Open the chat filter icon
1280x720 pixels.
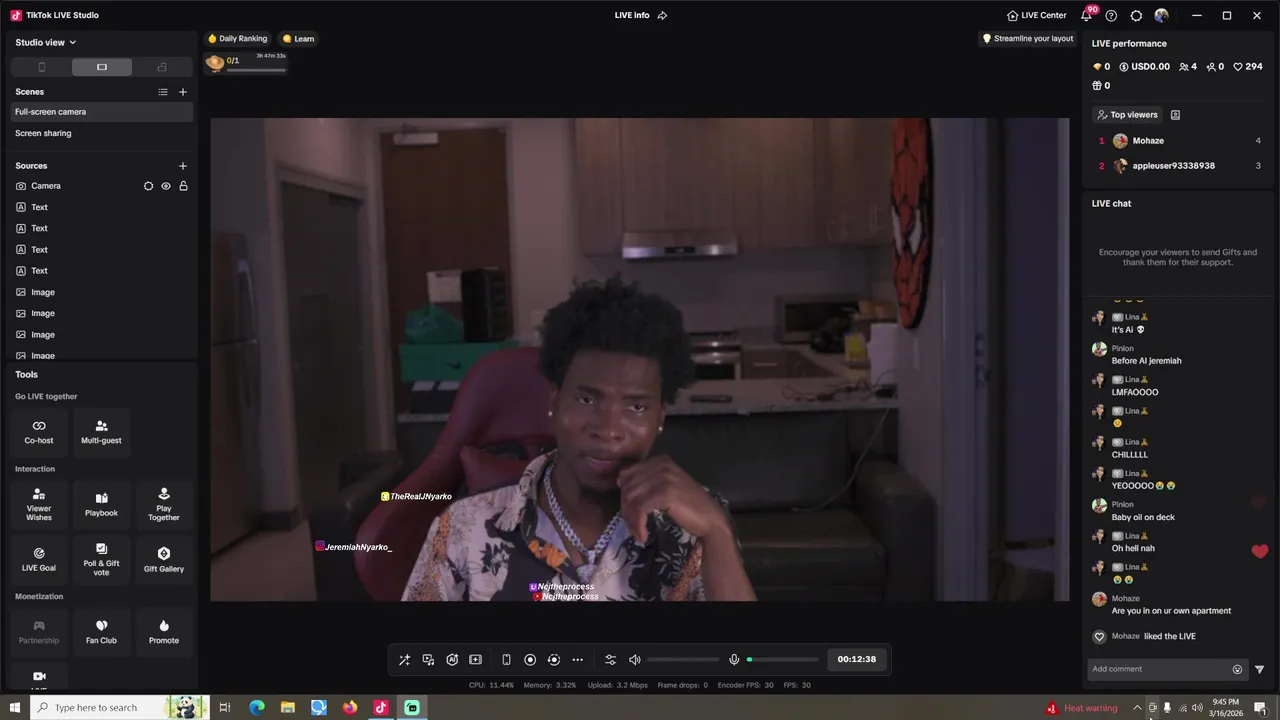pos(1259,669)
